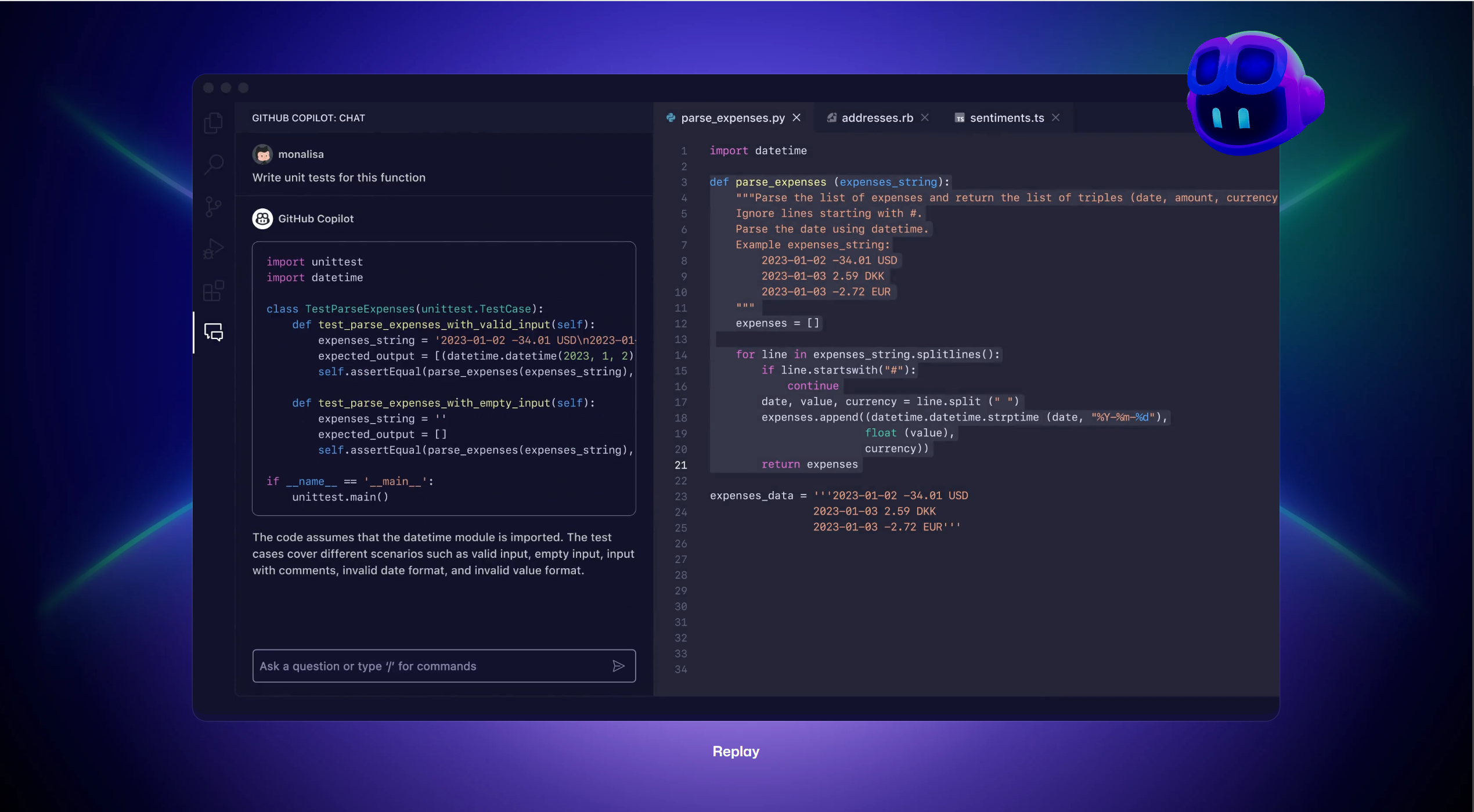This screenshot has height=812, width=1474.
Task: Close the sentiments.ts tab
Action: click(x=1055, y=118)
